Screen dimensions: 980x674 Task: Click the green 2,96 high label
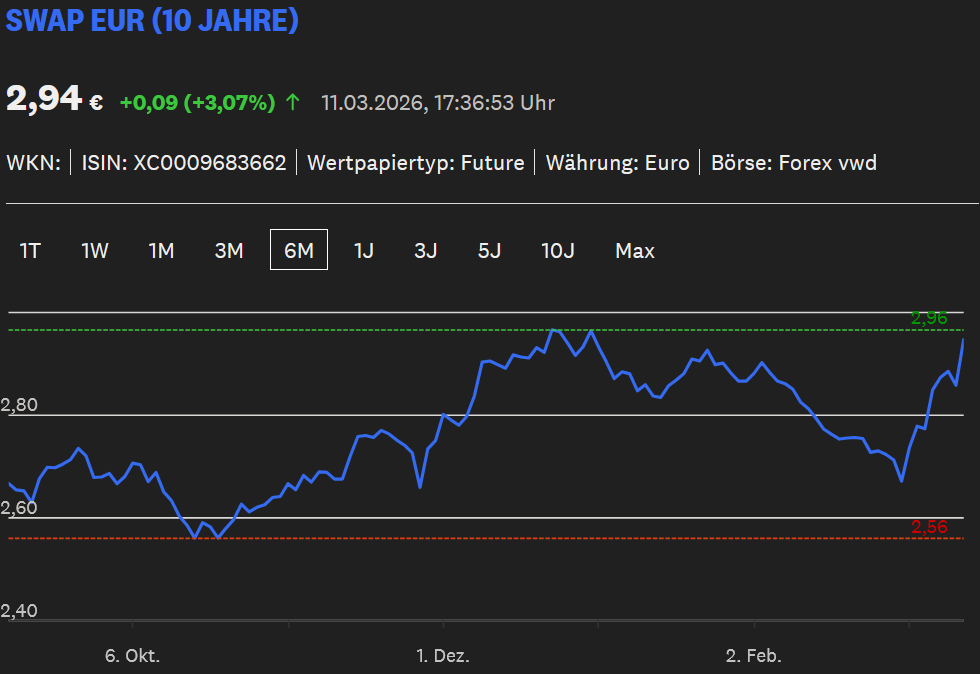(929, 318)
